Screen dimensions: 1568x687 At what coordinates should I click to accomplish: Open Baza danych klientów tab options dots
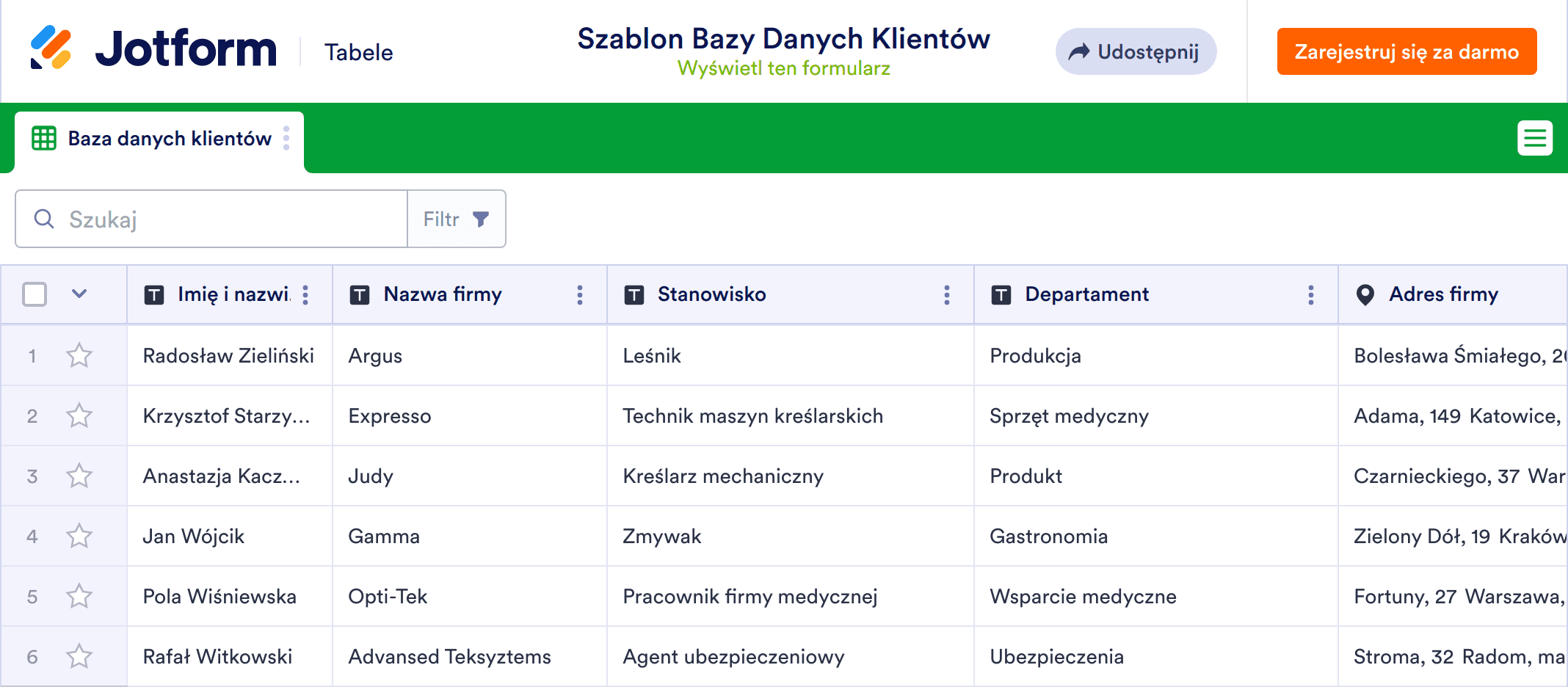pyautogui.click(x=286, y=138)
